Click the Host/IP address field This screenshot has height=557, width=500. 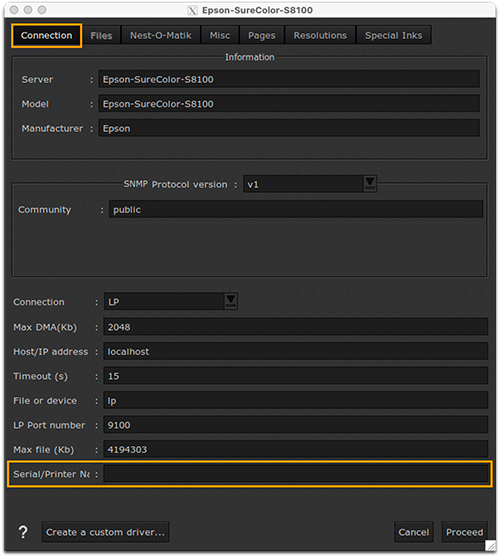(x=295, y=351)
